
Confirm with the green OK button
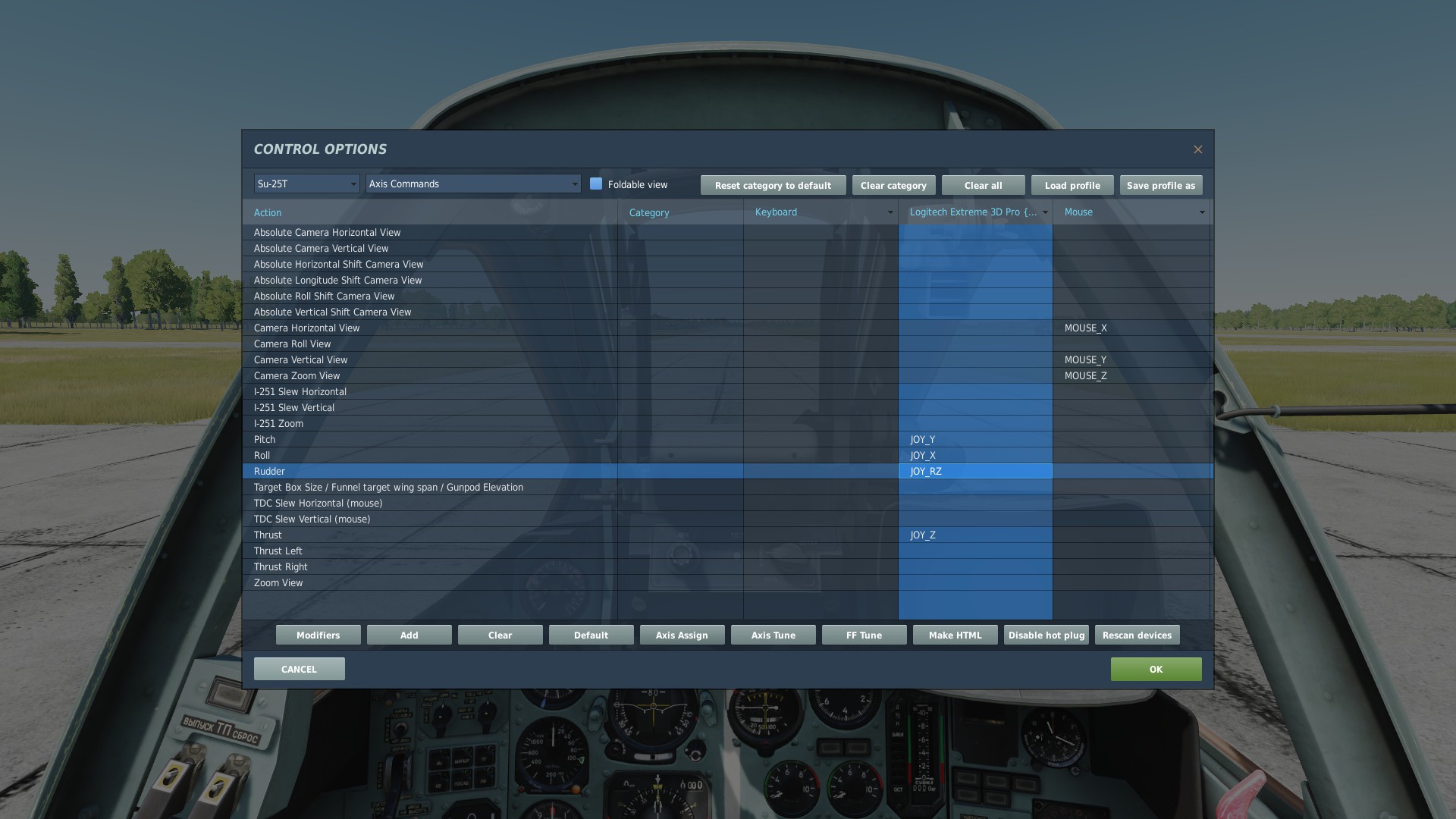pyautogui.click(x=1155, y=670)
